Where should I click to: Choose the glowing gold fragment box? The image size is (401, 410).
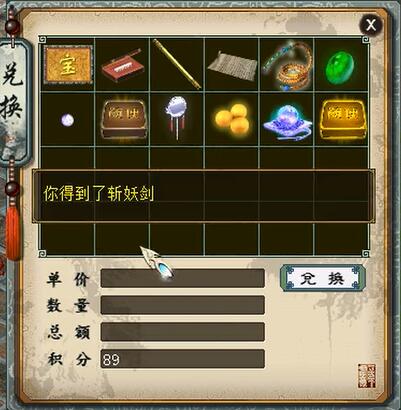341,119
